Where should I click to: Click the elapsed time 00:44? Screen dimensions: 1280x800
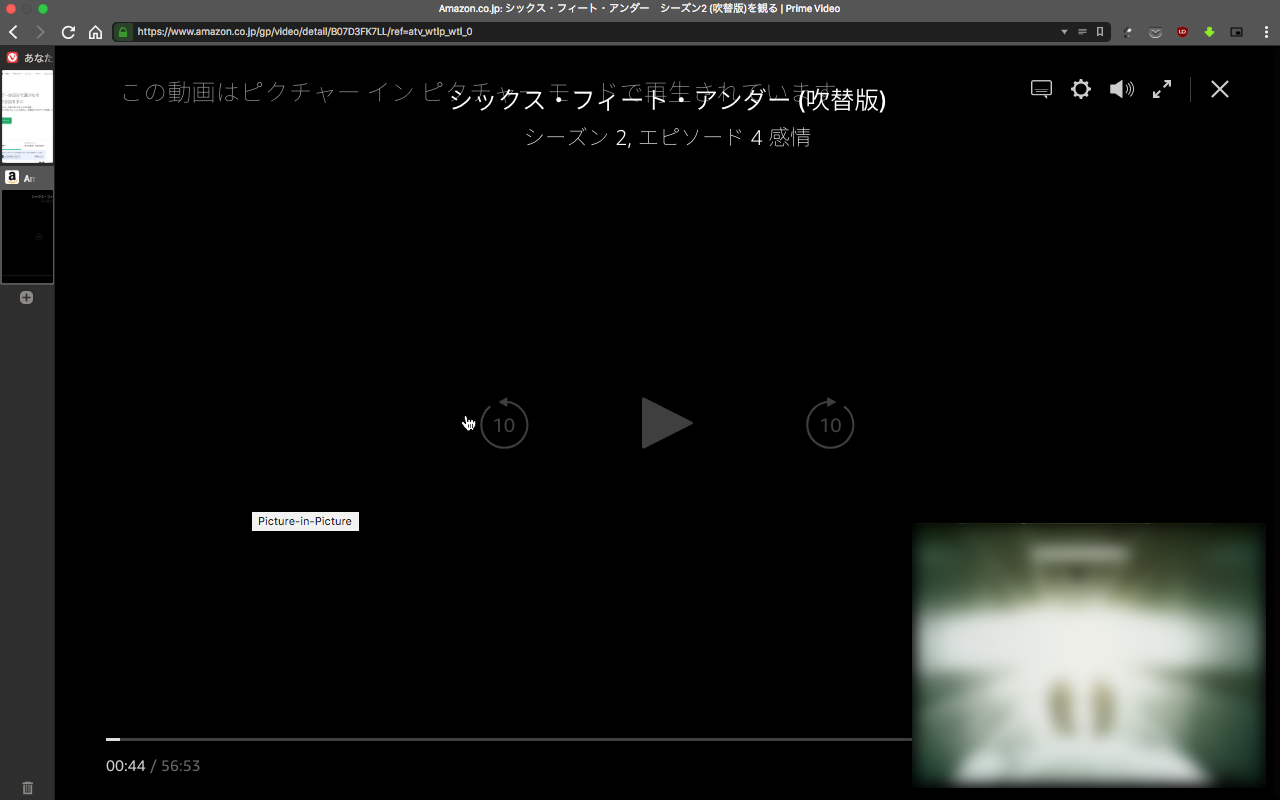[126, 766]
